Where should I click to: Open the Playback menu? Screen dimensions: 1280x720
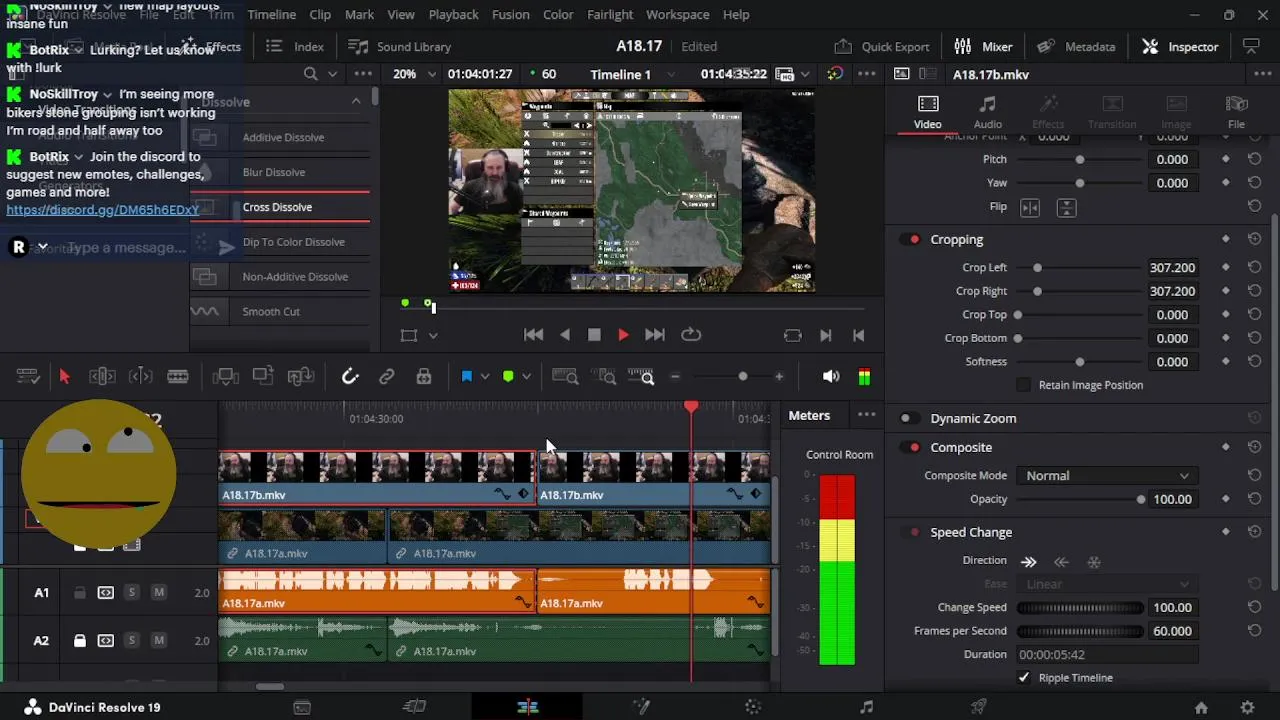pos(453,15)
